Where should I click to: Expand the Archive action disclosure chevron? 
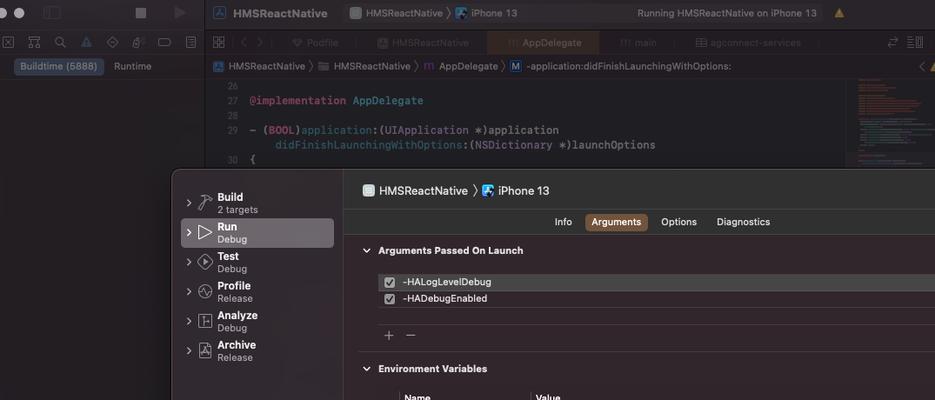[x=189, y=351]
